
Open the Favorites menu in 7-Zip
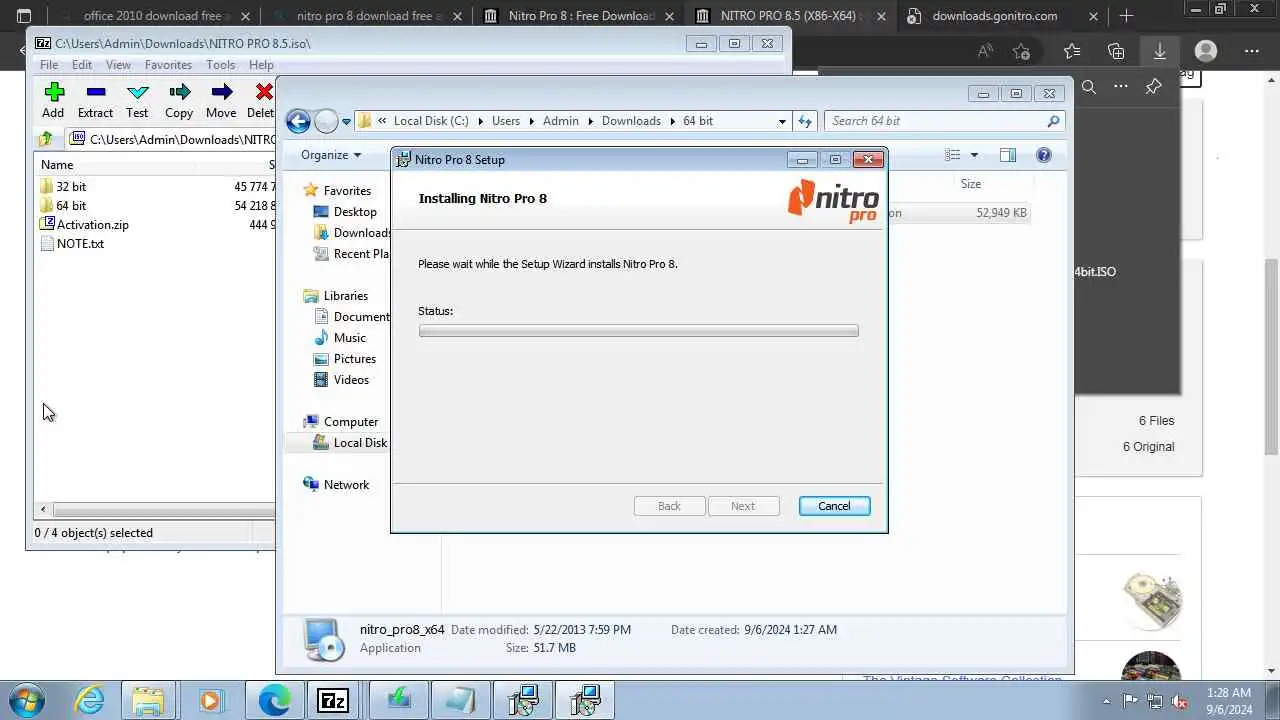coord(168,65)
